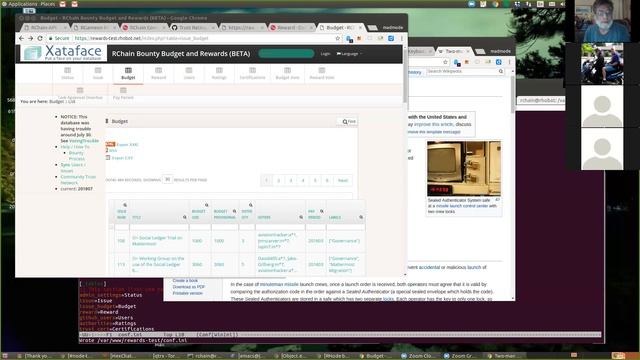The height and width of the screenshot is (360, 640).
Task: Click search icon in Budget USD column
Action: click(x=207, y=205)
